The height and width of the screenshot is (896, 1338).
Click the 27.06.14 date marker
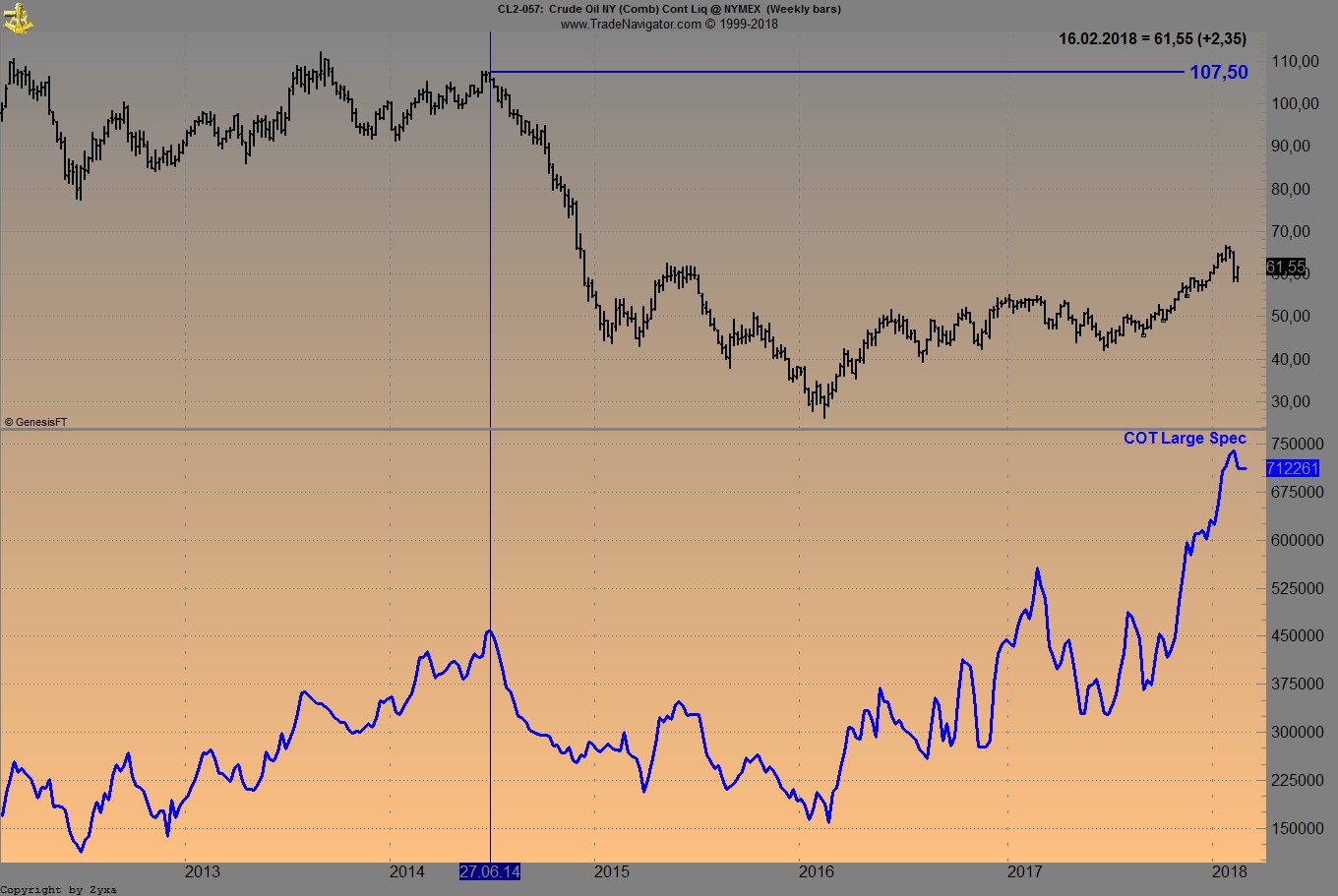tap(489, 871)
